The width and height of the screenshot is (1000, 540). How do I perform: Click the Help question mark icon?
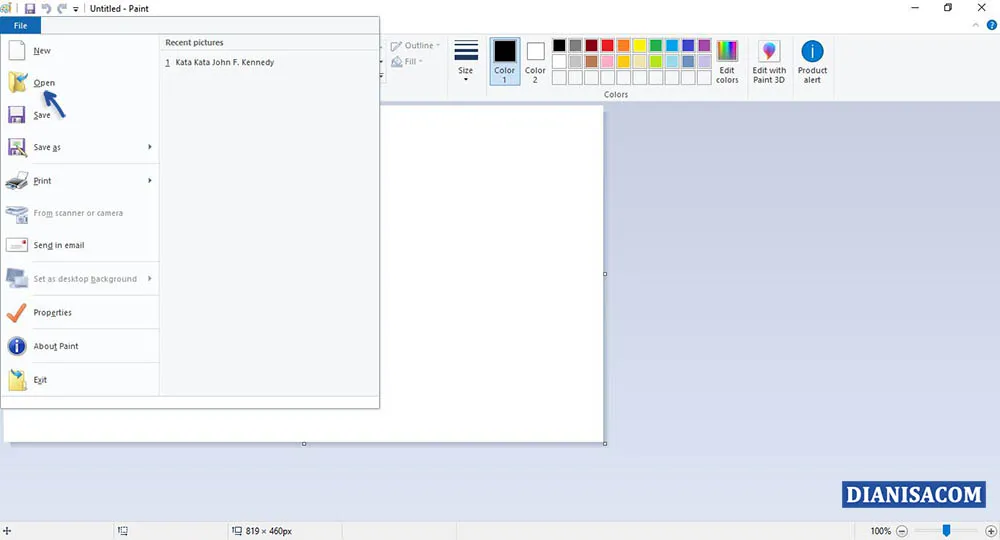(x=992, y=25)
